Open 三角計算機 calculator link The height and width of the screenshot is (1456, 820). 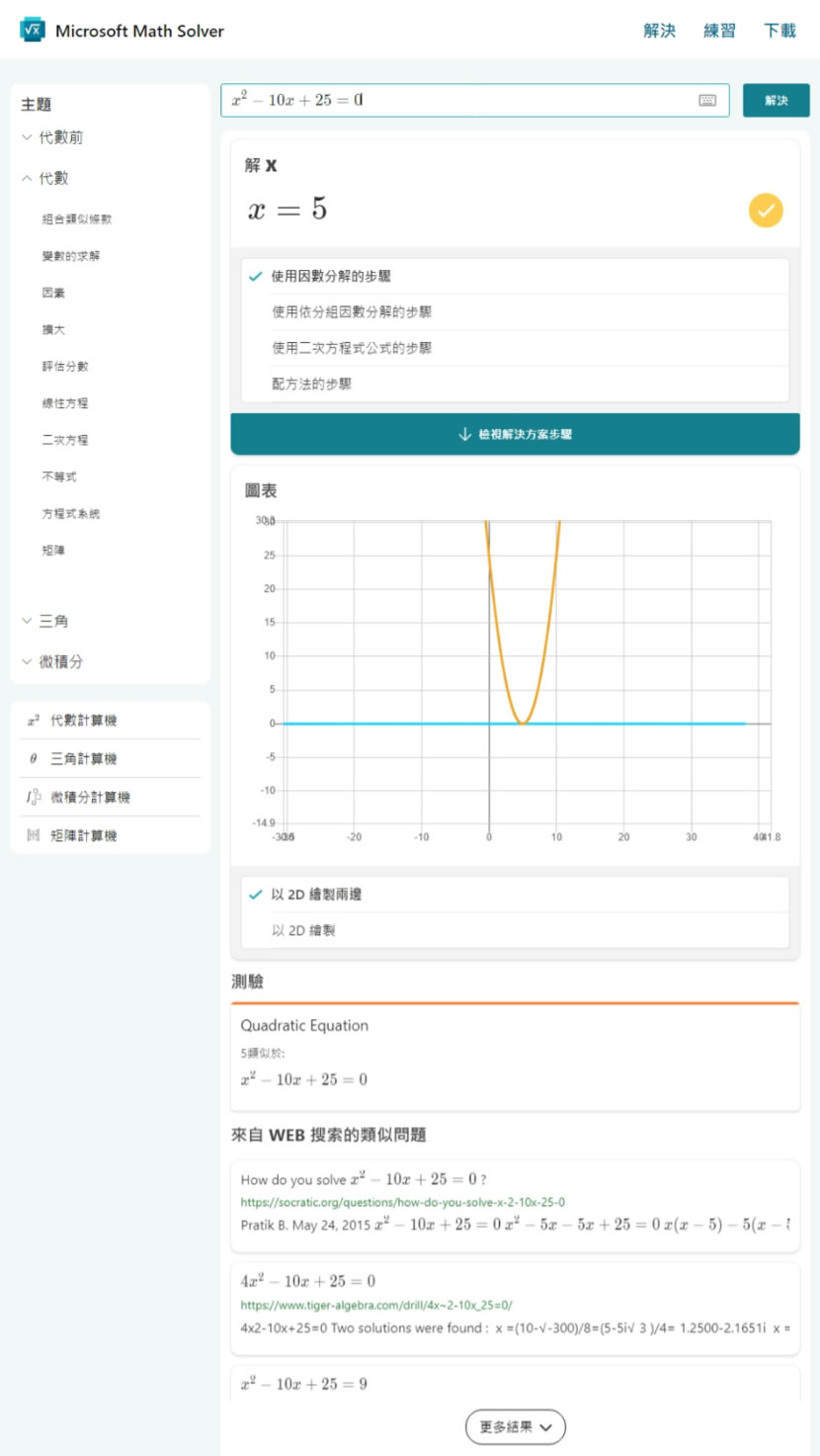(x=84, y=759)
